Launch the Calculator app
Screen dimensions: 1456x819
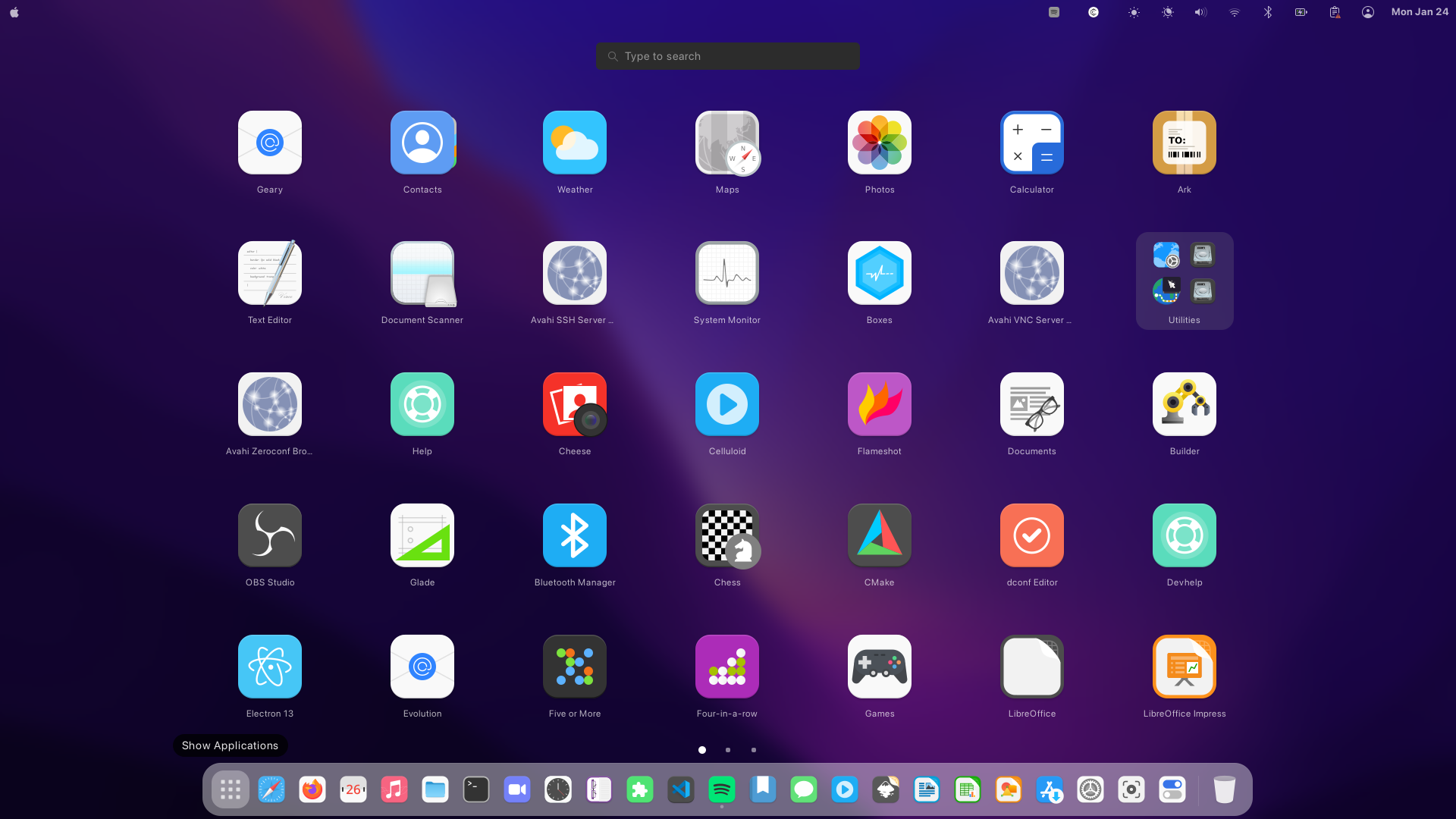(x=1032, y=143)
